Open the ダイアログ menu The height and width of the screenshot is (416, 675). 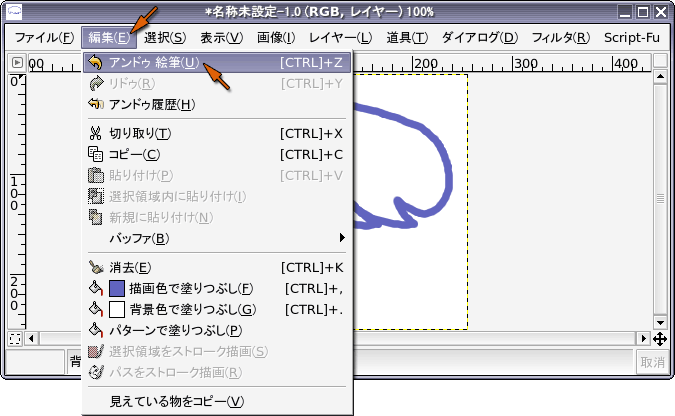point(480,37)
